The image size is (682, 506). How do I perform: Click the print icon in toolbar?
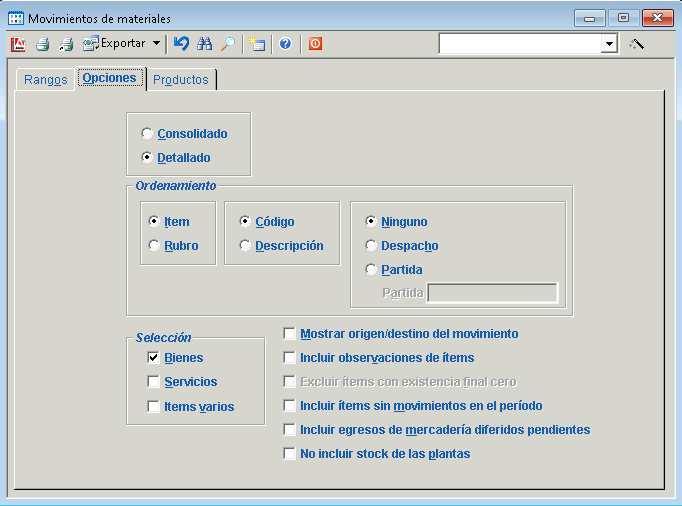43,44
